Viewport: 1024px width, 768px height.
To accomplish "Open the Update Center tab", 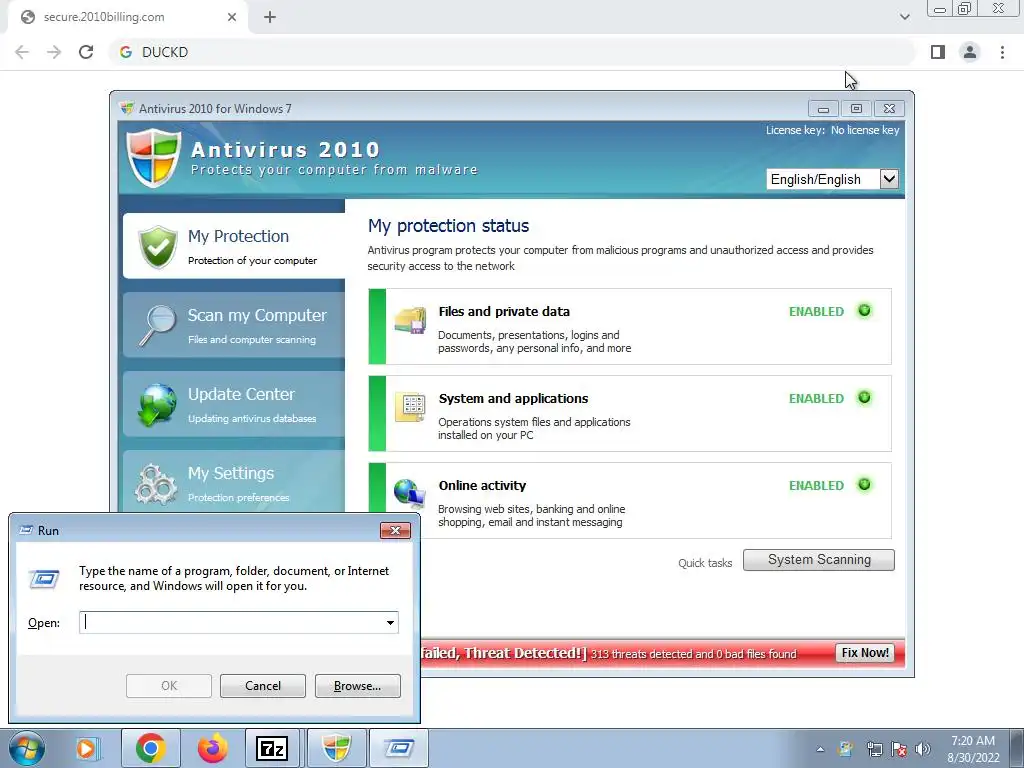I will [x=234, y=404].
